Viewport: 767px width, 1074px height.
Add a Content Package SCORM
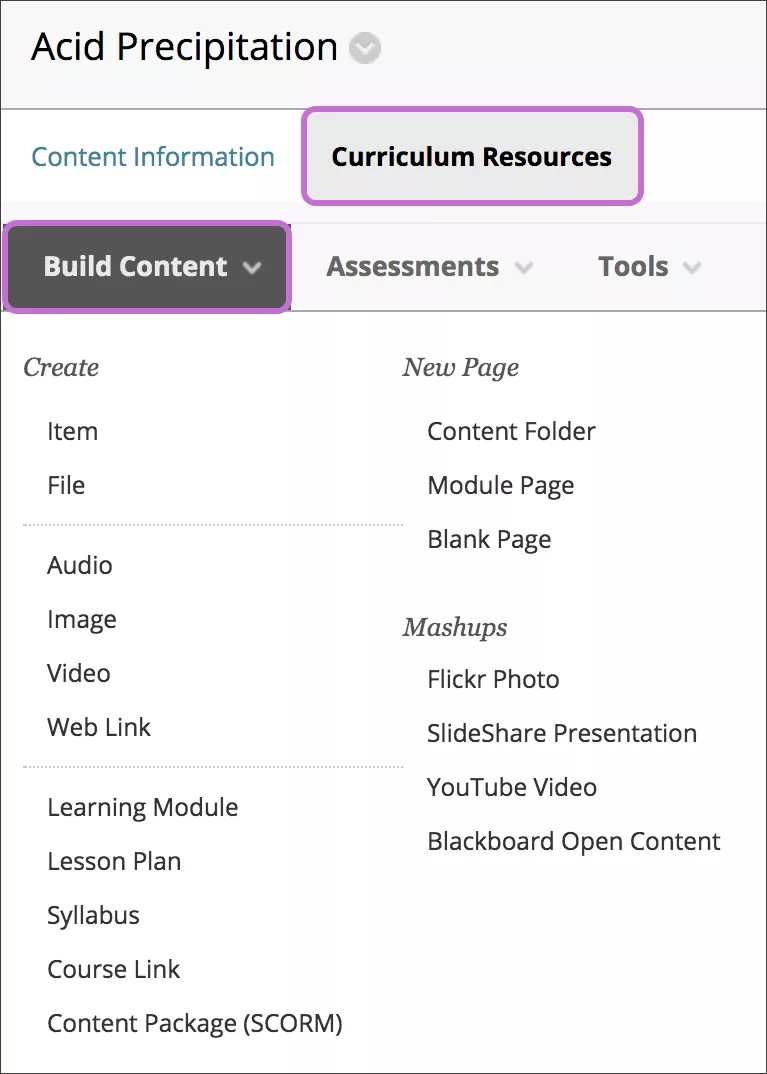pyautogui.click(x=194, y=1024)
